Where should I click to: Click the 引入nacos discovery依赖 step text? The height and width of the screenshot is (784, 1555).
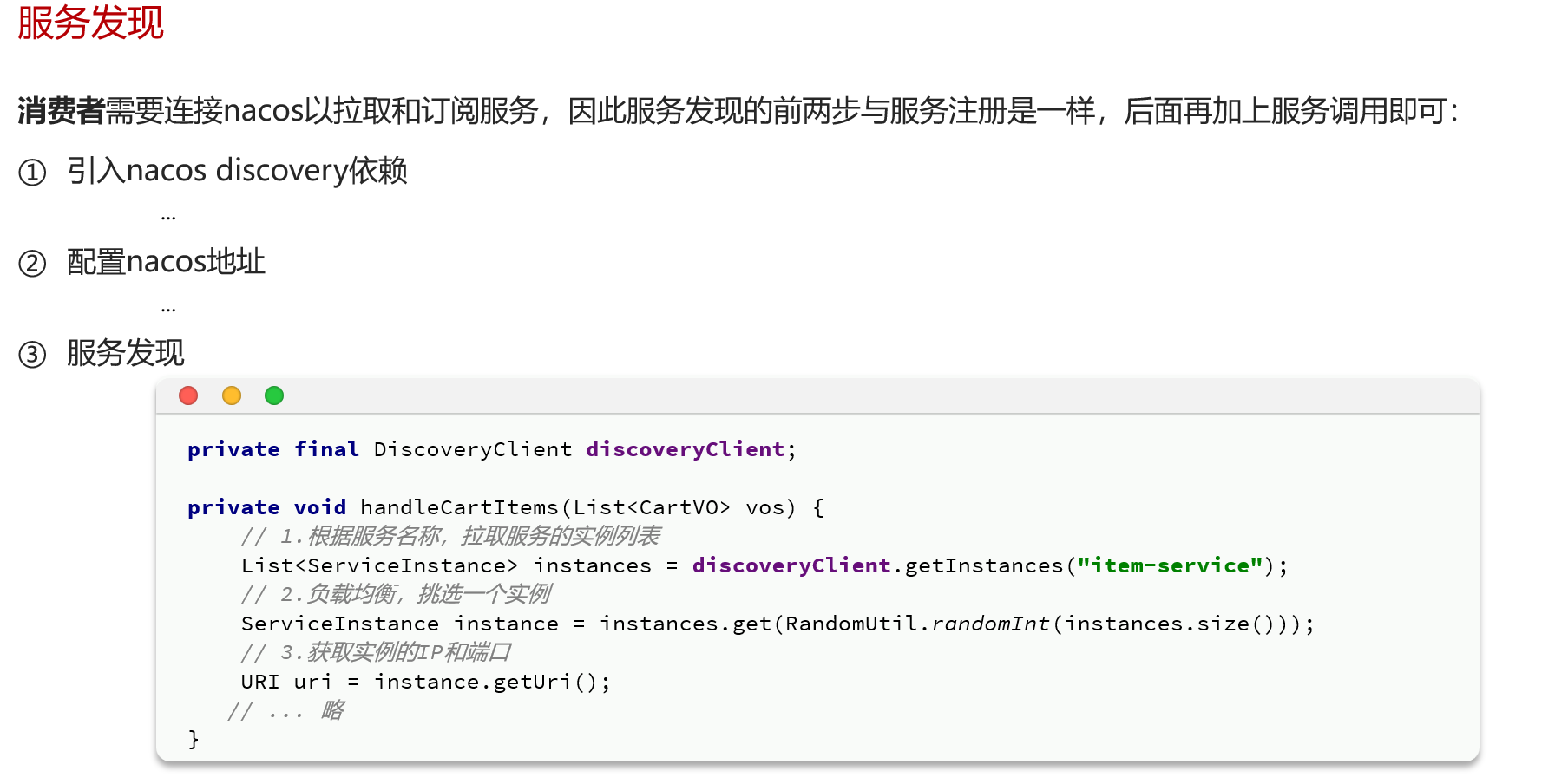[x=237, y=170]
